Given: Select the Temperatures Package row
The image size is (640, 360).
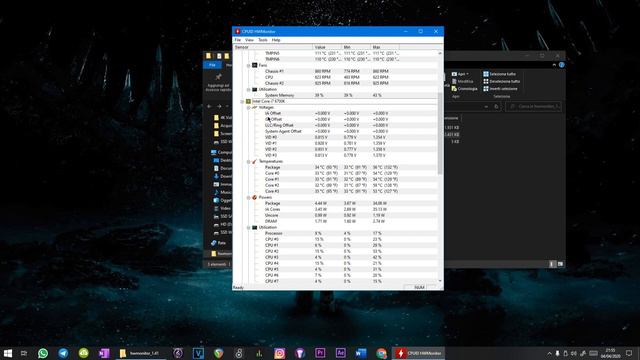Looking at the screenshot, I should pos(335,167).
